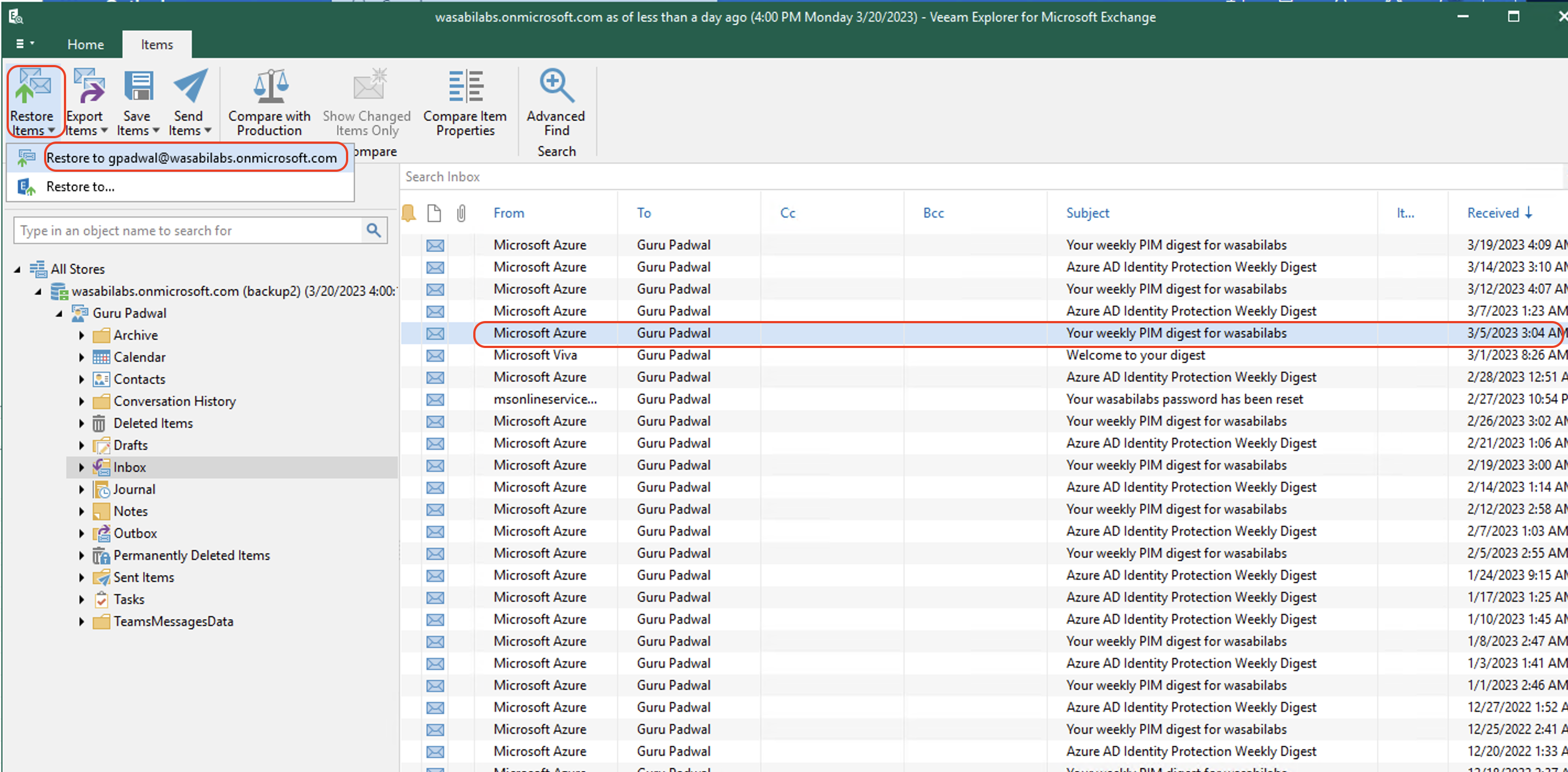Click Compare Item Properties icon
Screen dimensions: 1568x772
click(x=466, y=86)
